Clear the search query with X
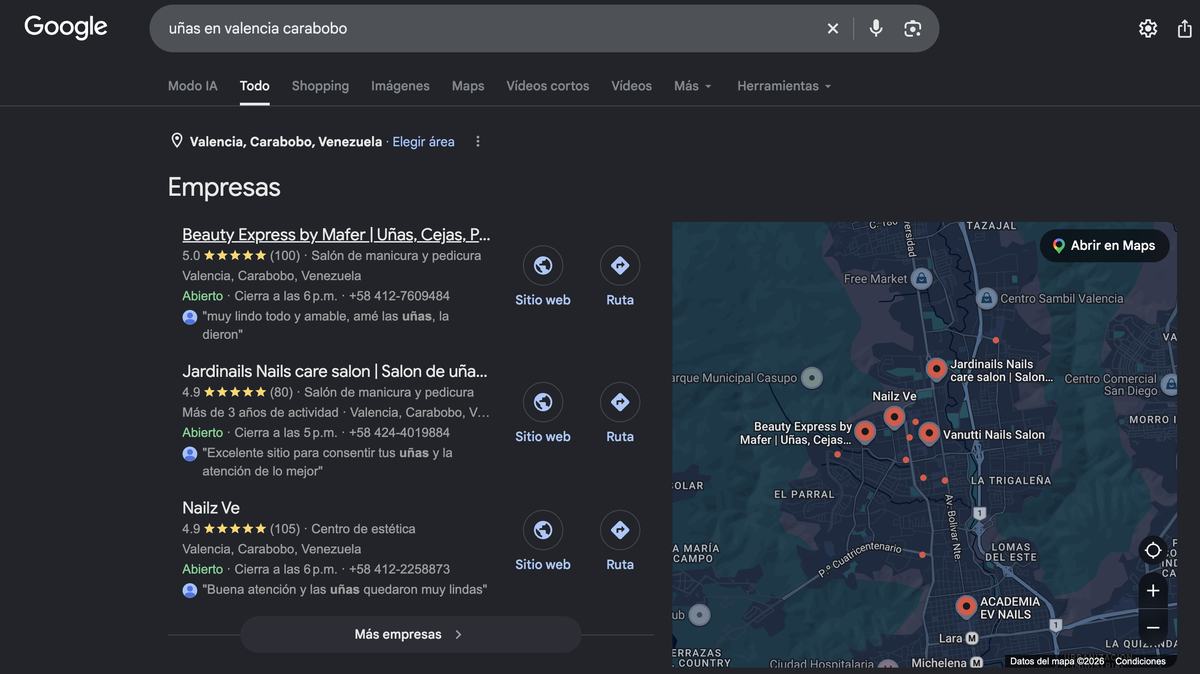 (x=832, y=29)
